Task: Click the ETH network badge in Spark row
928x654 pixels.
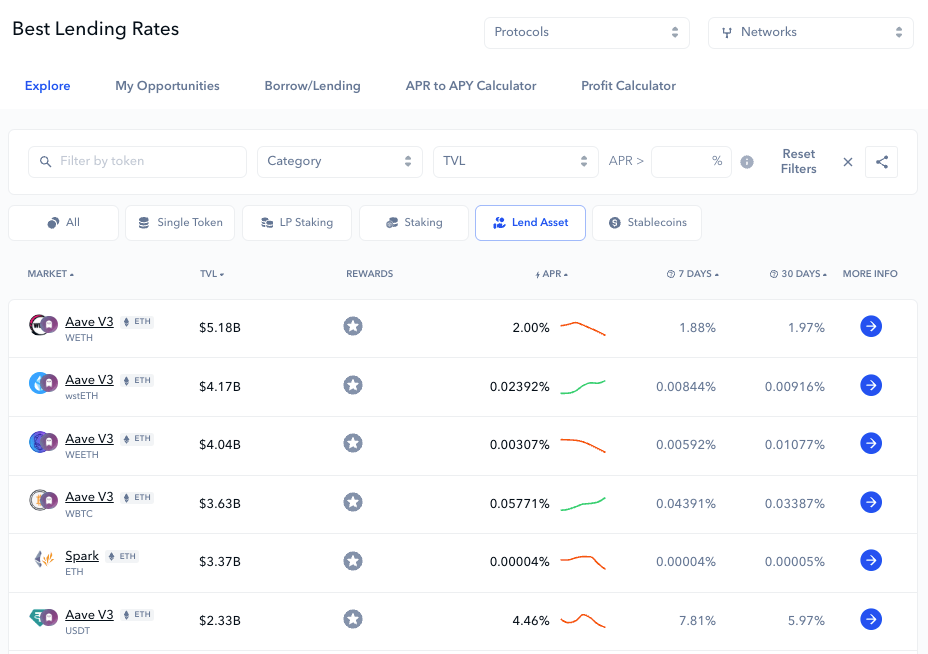Action: pos(123,556)
